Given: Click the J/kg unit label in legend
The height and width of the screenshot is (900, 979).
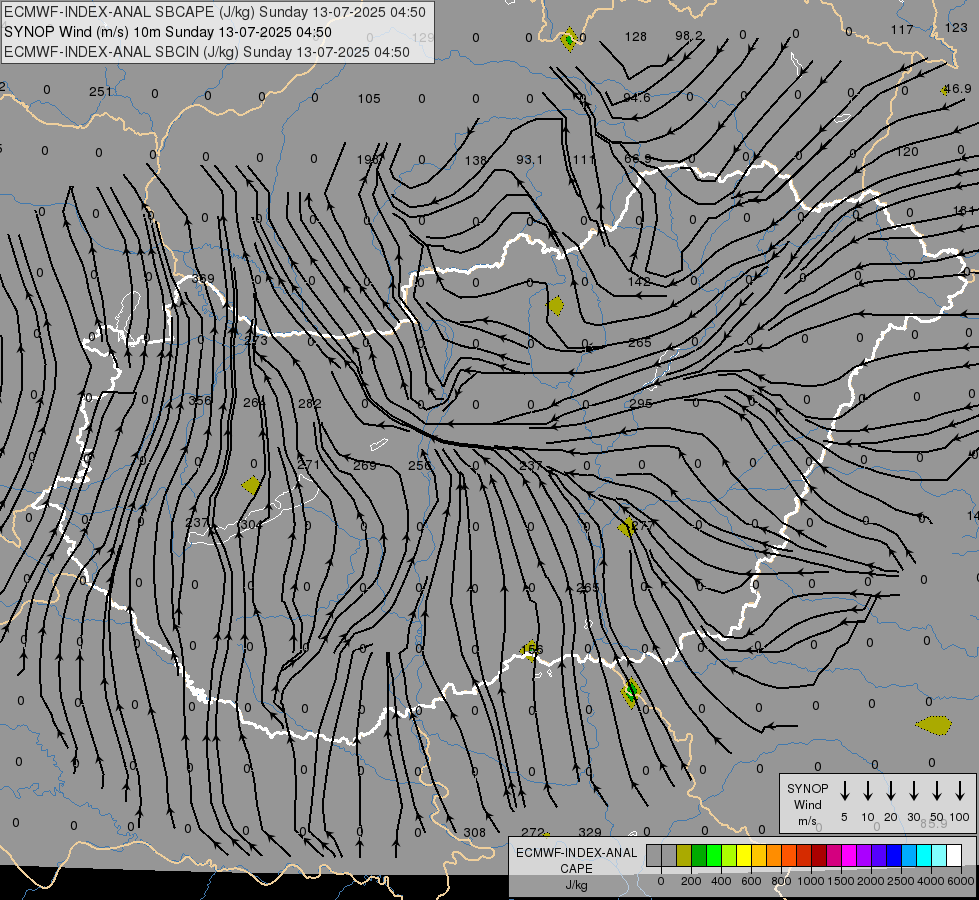Looking at the screenshot, I should [576, 886].
